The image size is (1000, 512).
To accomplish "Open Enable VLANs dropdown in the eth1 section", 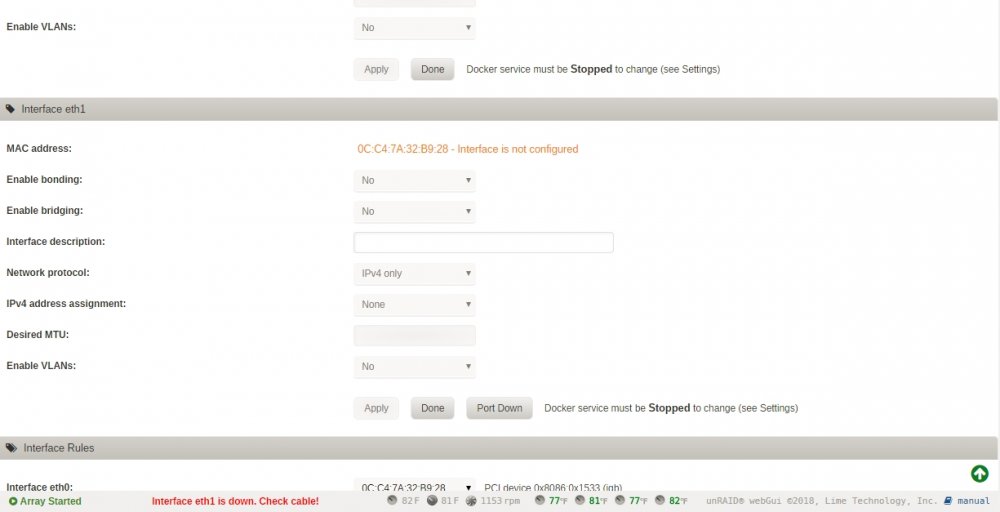I will tap(415, 366).
